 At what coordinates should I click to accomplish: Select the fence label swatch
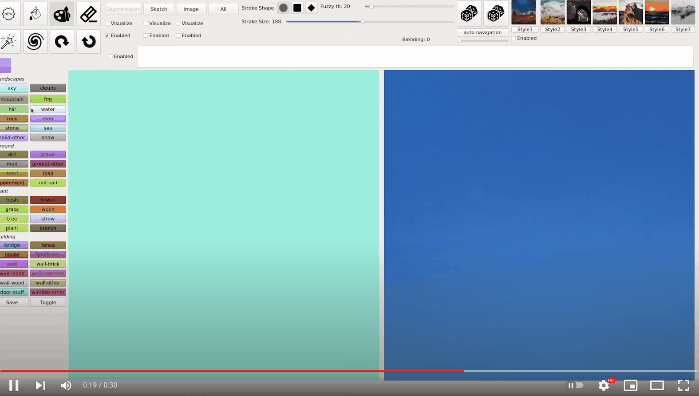(48, 245)
